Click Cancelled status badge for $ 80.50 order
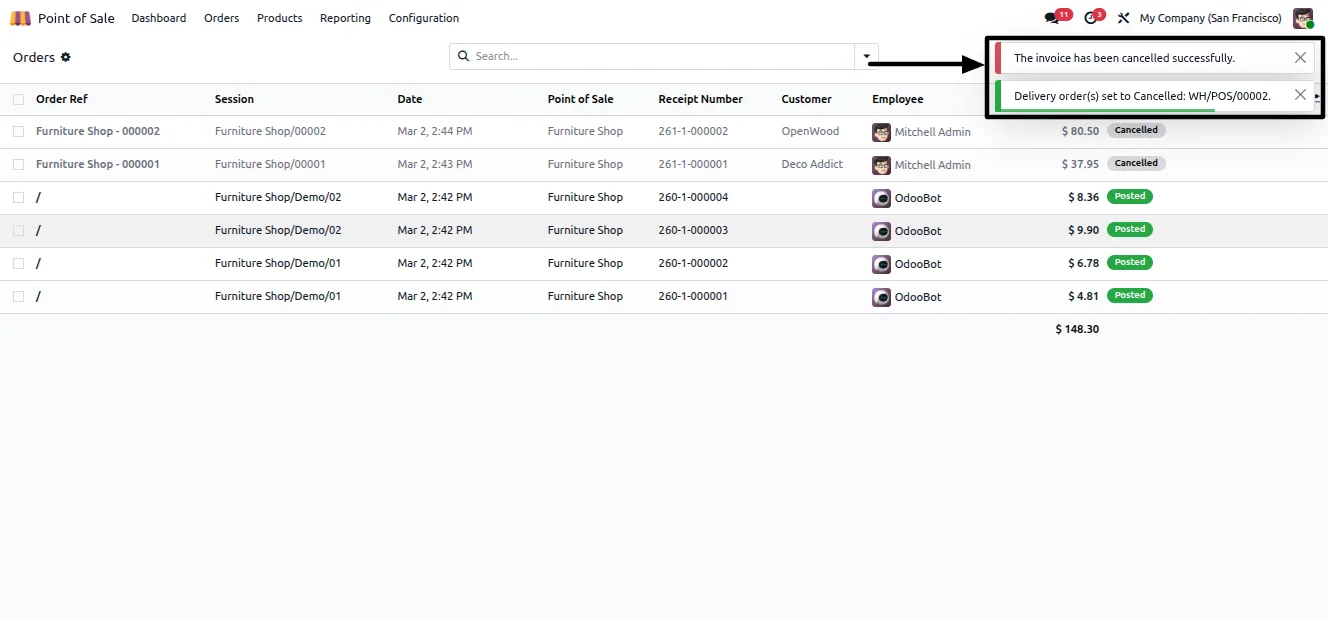The image size is (1328, 620). (x=1136, y=130)
